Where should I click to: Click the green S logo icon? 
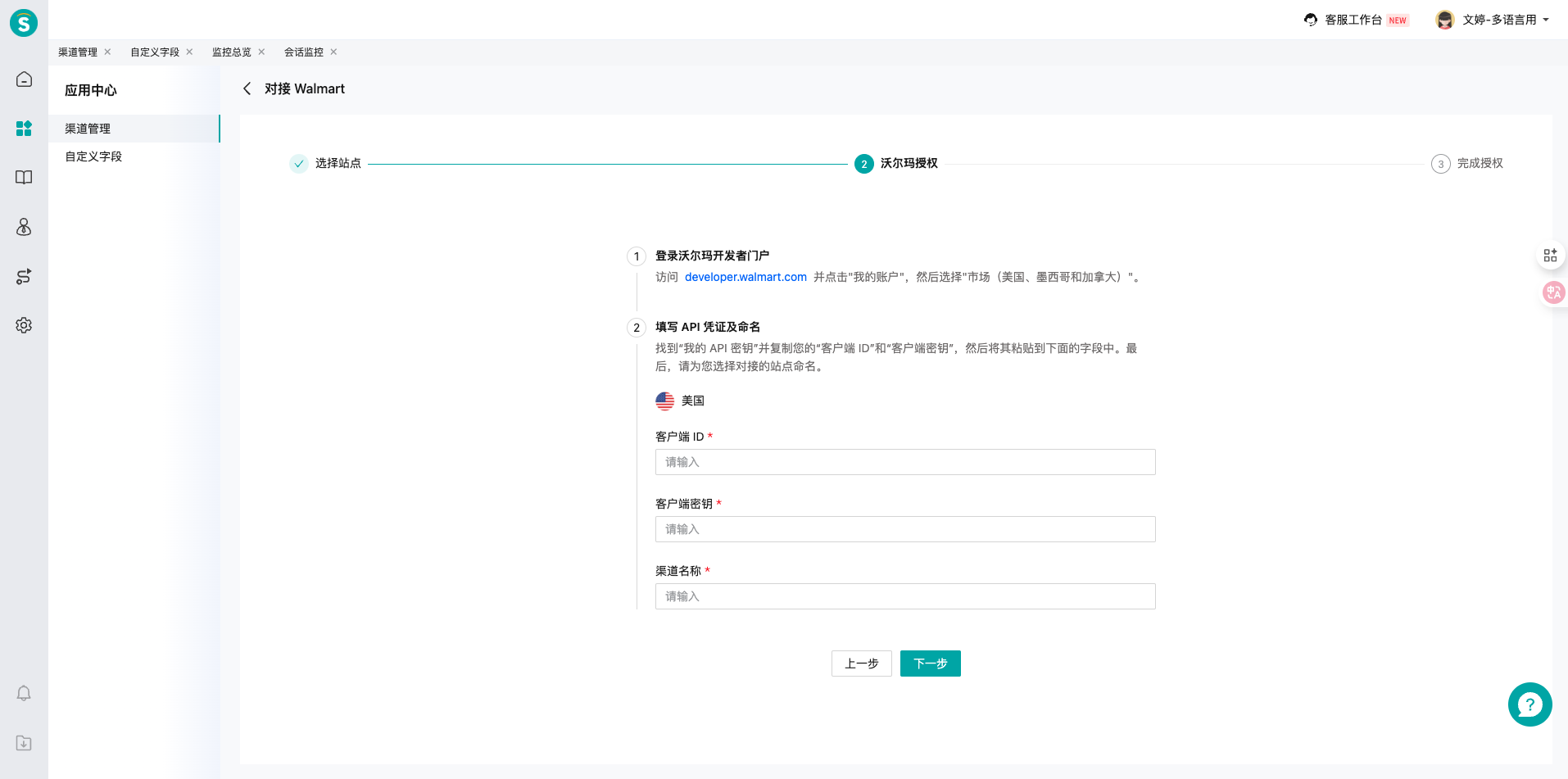[24, 23]
